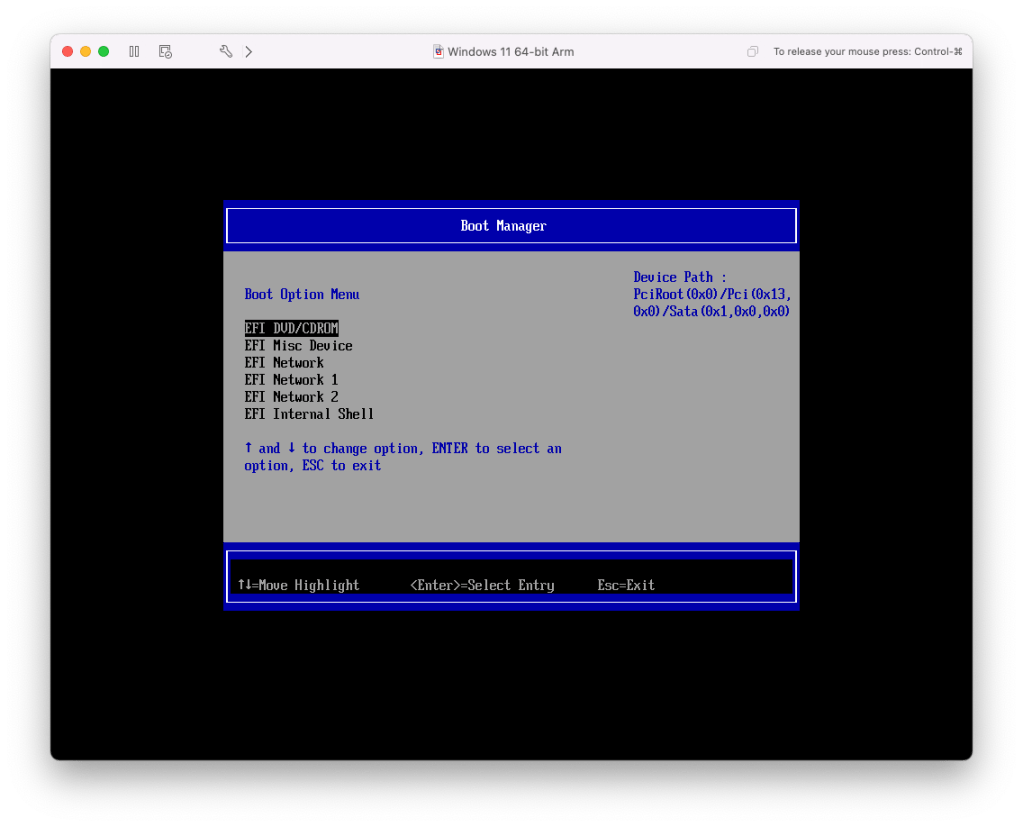The width and height of the screenshot is (1023, 827).
Task: Open the snapshots icon in toolbar
Action: coord(165,51)
